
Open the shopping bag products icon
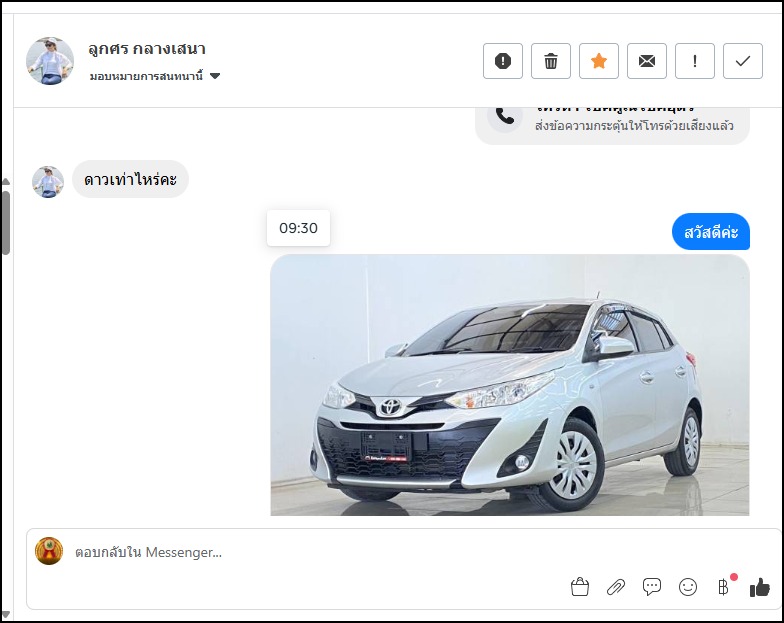[580, 586]
